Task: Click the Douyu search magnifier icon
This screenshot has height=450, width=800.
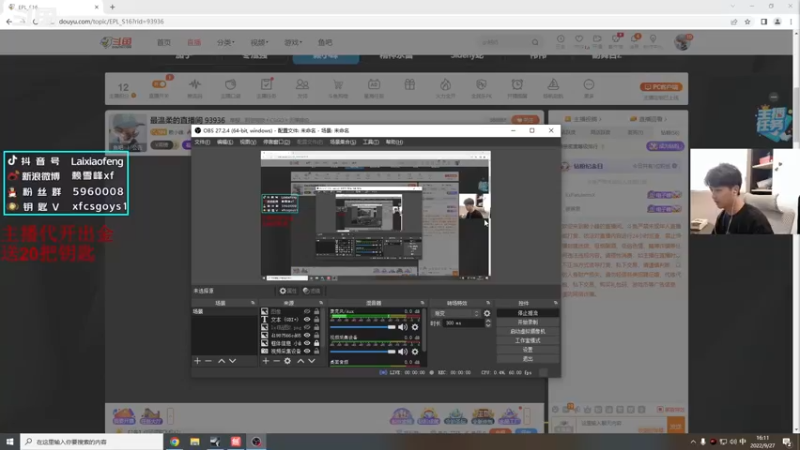Action: (x=535, y=42)
